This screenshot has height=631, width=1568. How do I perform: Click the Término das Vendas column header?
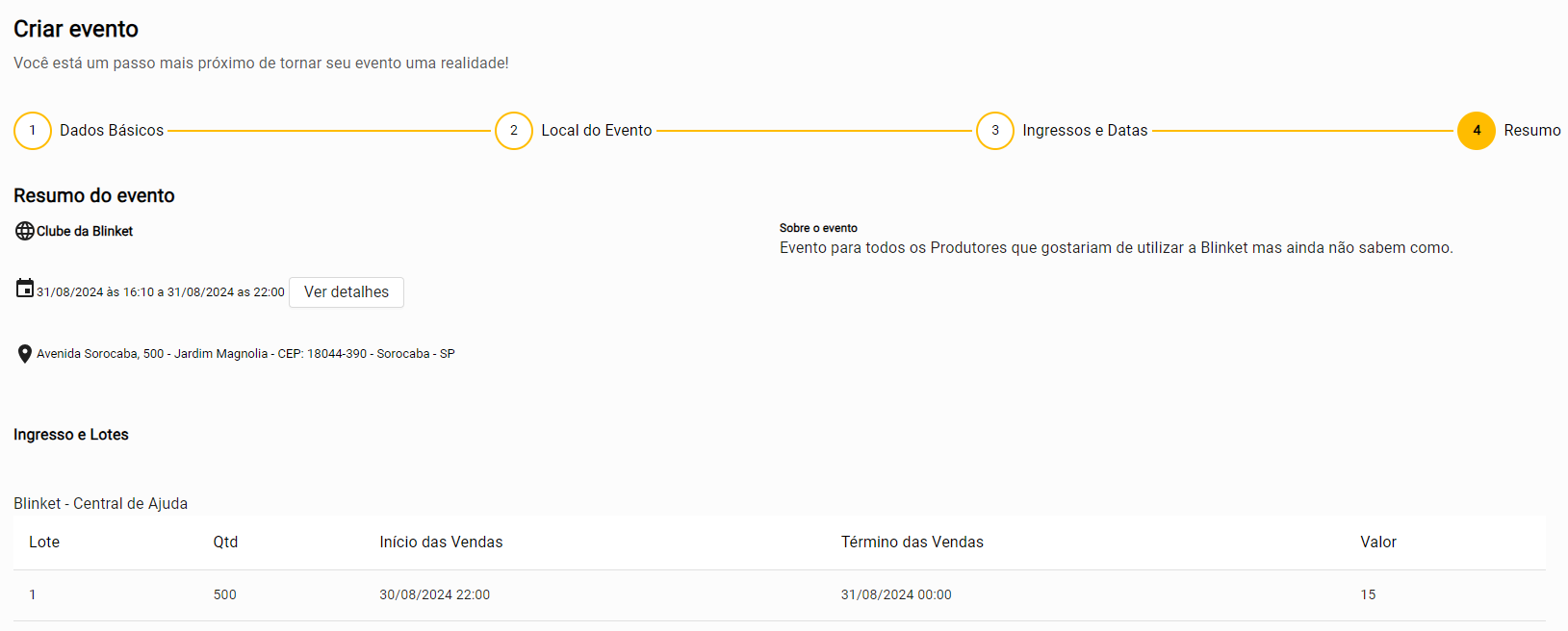tap(913, 543)
